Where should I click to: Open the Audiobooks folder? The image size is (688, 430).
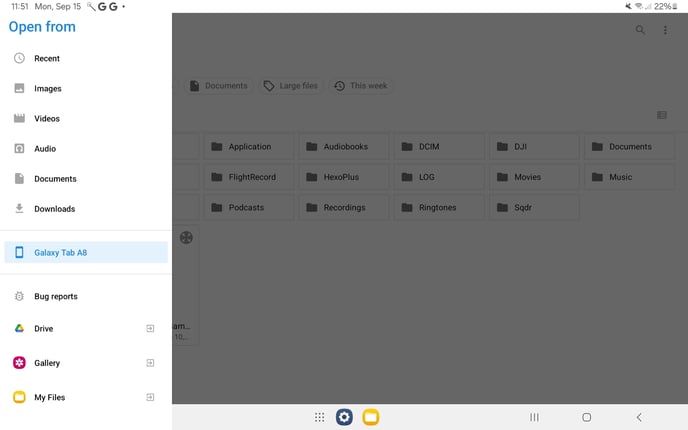[x=344, y=147]
